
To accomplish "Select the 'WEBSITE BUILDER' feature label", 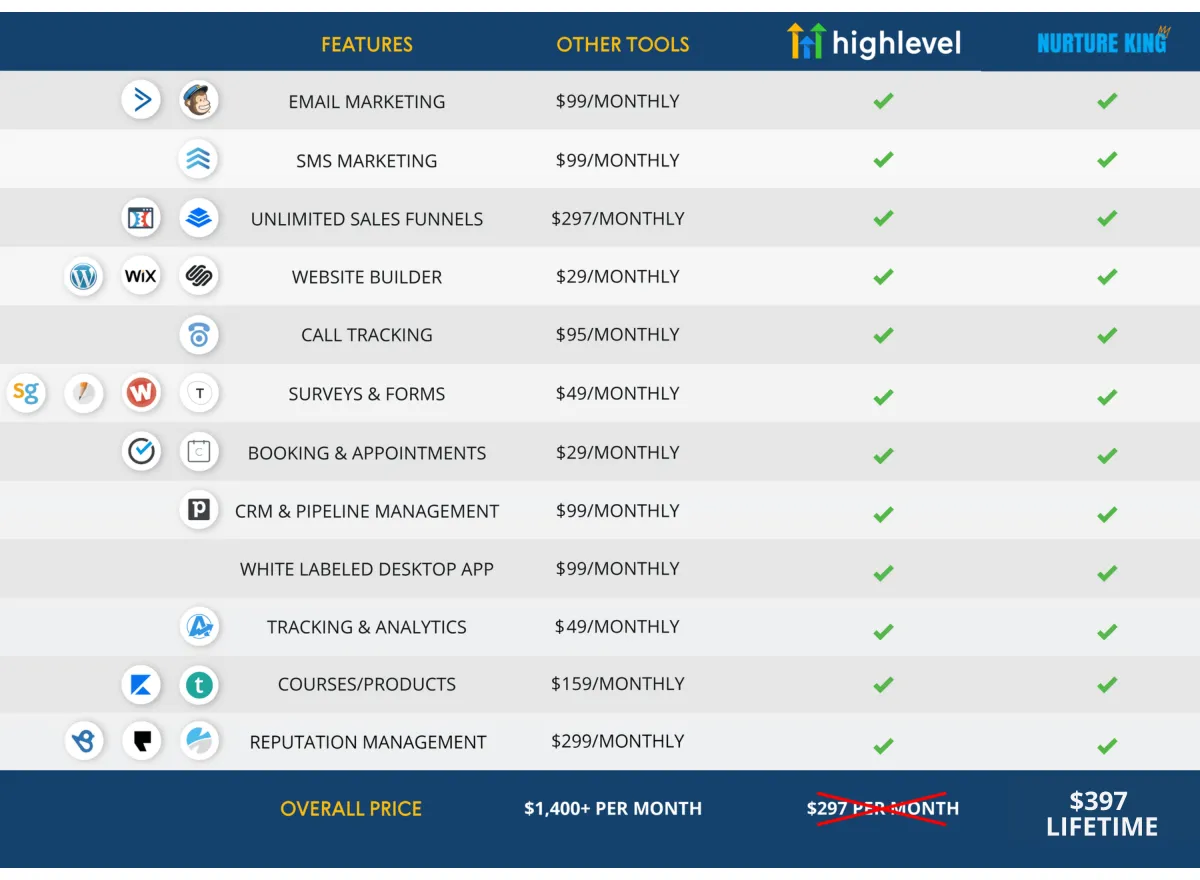I will coord(367,277).
